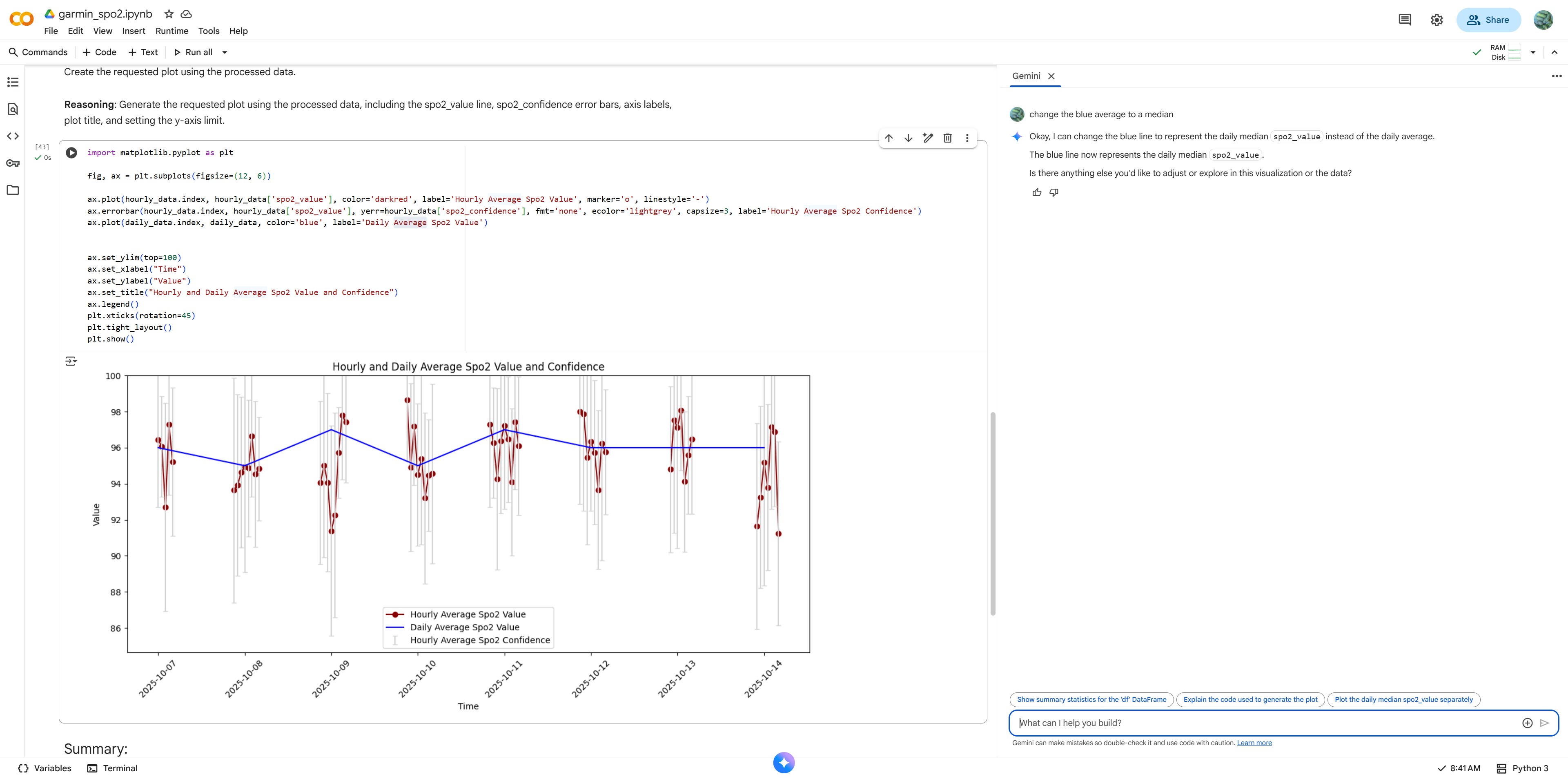The width and height of the screenshot is (1568, 779).
Task: Move cell up with arrow icon
Action: pos(889,138)
